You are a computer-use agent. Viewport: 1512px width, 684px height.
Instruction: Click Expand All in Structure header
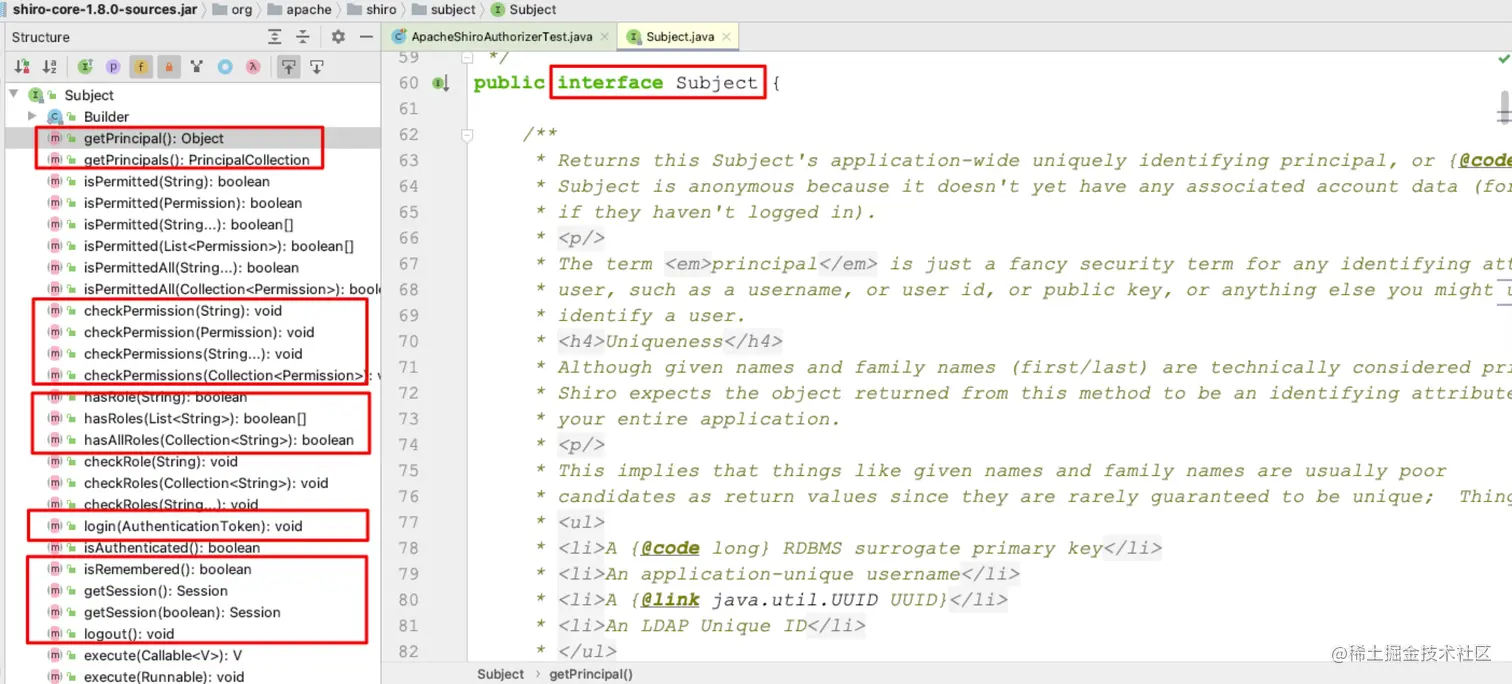(x=275, y=37)
